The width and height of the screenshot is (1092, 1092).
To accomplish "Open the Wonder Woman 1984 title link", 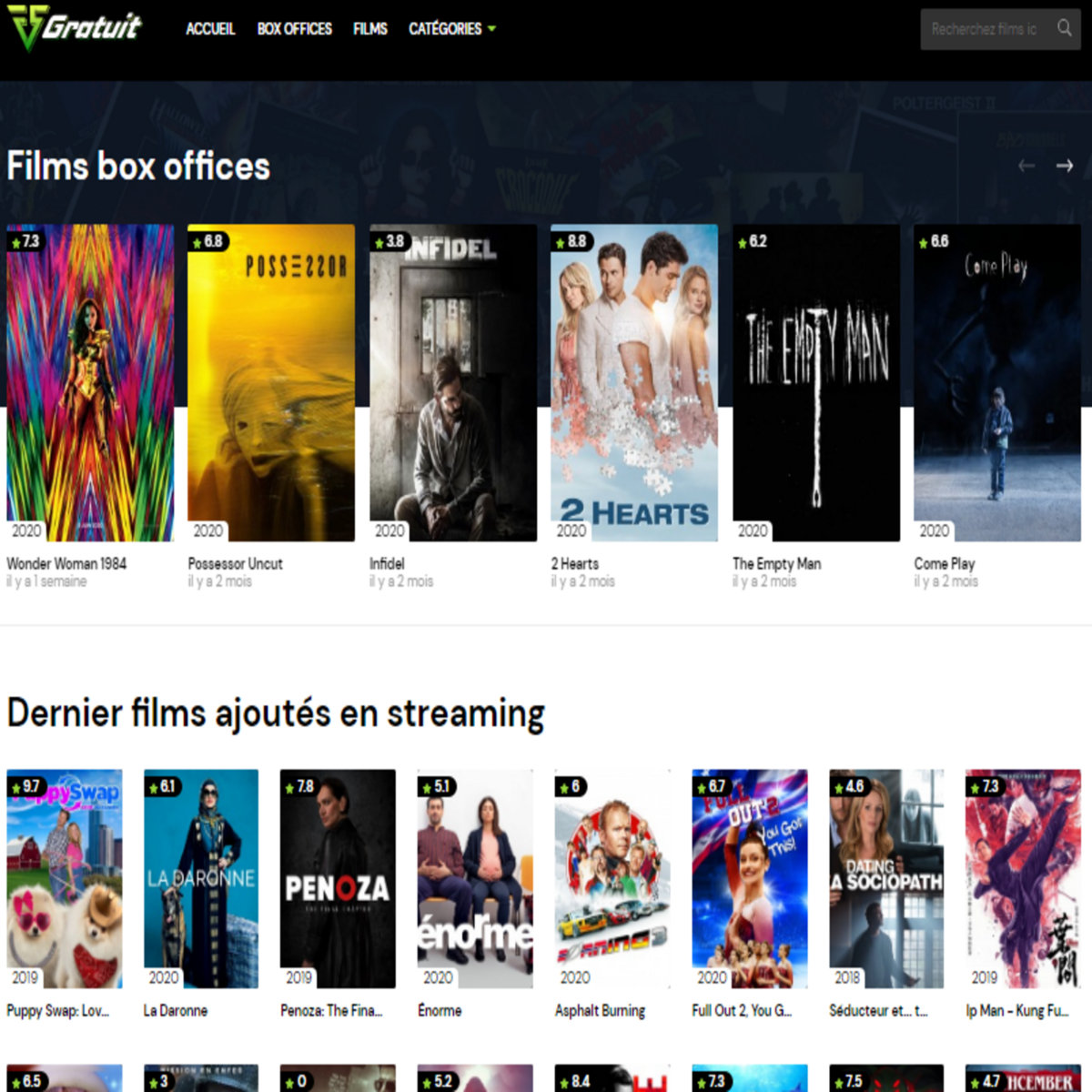I will pos(66,563).
